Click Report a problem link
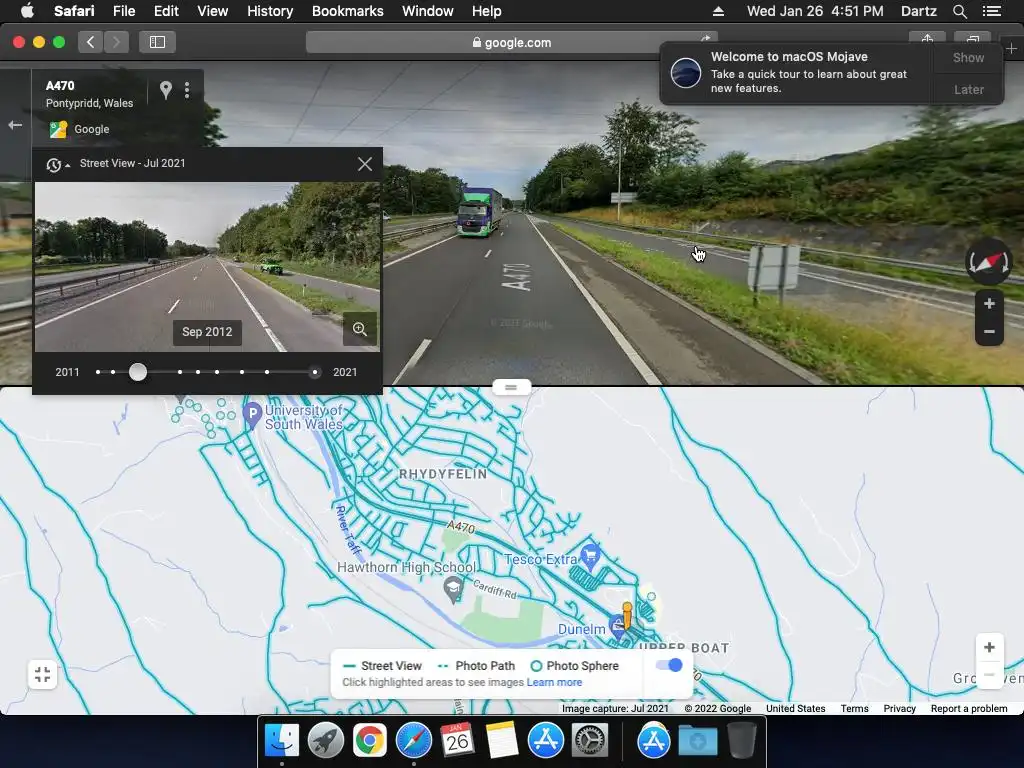The width and height of the screenshot is (1024, 768). click(x=969, y=709)
